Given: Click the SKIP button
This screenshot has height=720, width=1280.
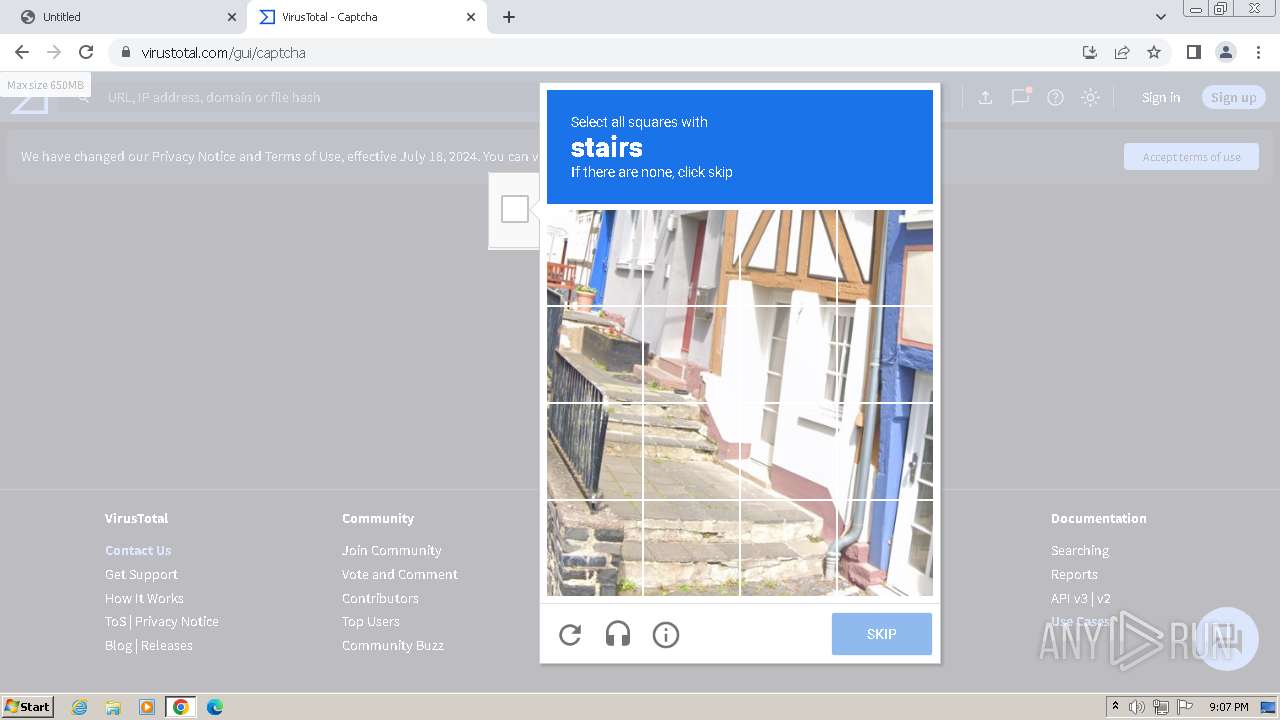Looking at the screenshot, I should pos(882,634).
